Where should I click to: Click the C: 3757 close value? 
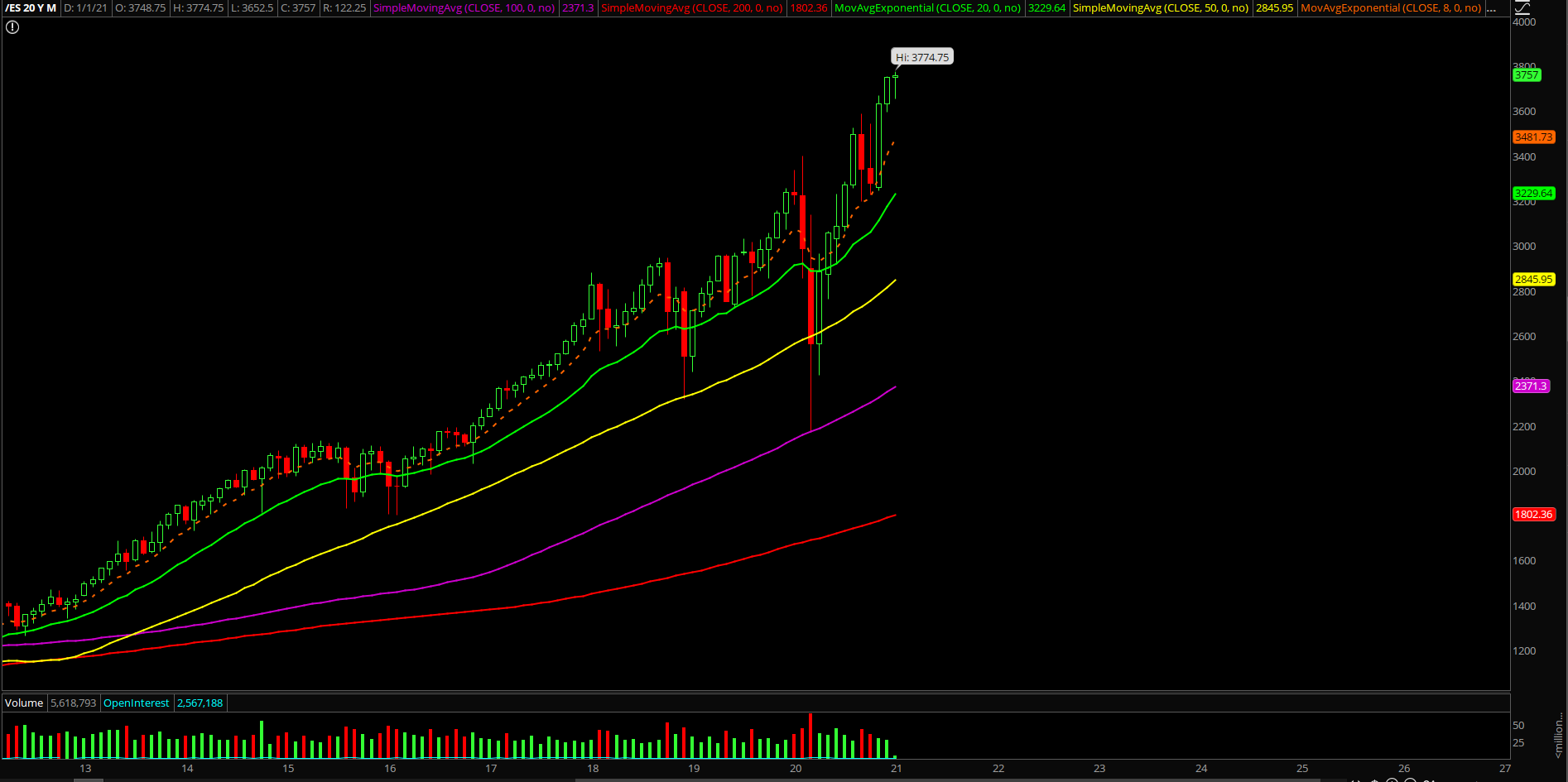pyautogui.click(x=298, y=7)
